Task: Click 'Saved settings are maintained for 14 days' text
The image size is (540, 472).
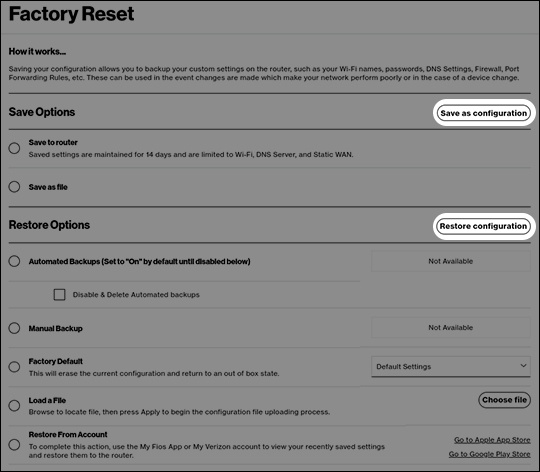Action: pyautogui.click(x=191, y=155)
